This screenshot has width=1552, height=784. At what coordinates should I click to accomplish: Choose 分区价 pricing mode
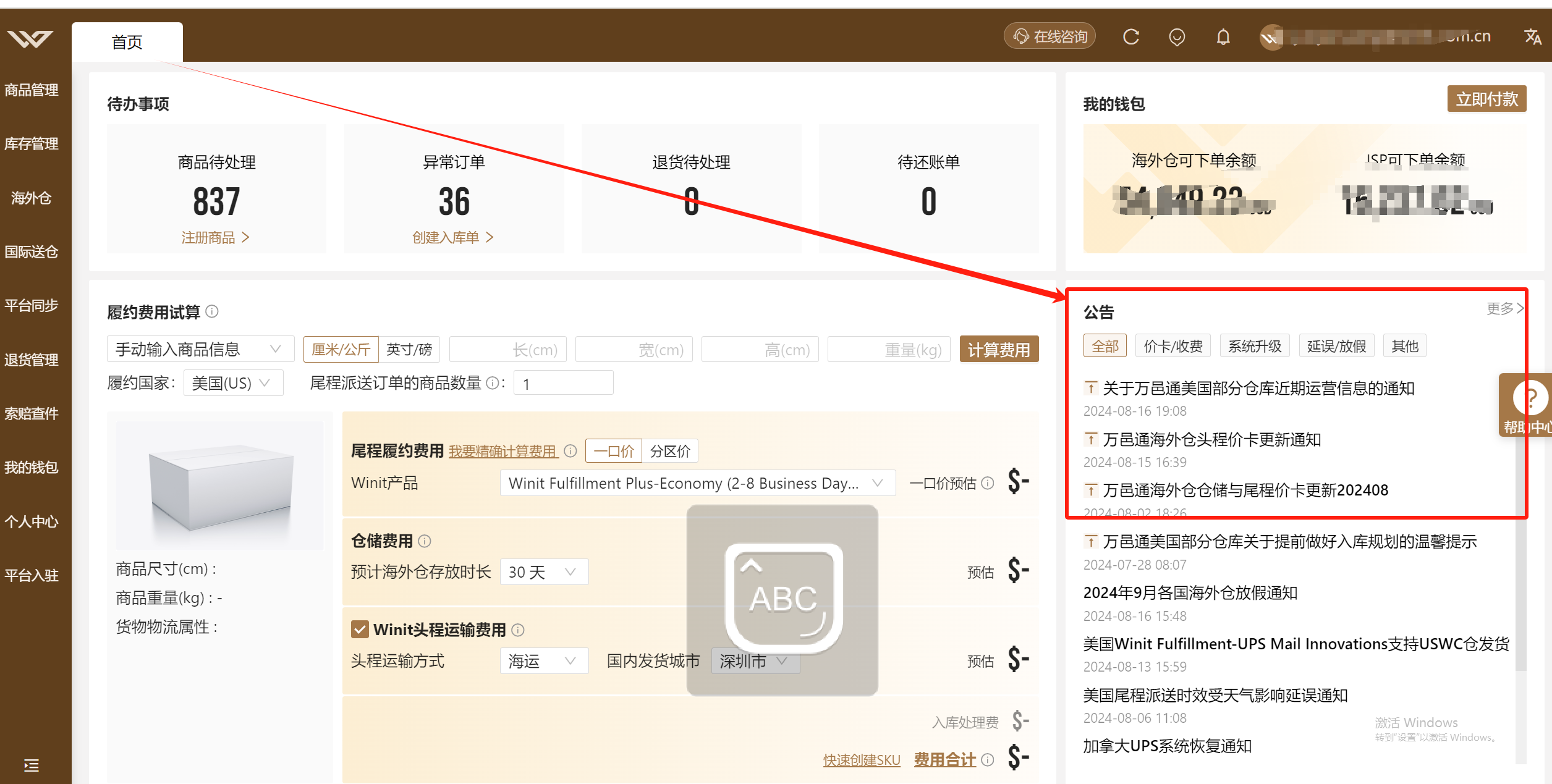pos(670,451)
